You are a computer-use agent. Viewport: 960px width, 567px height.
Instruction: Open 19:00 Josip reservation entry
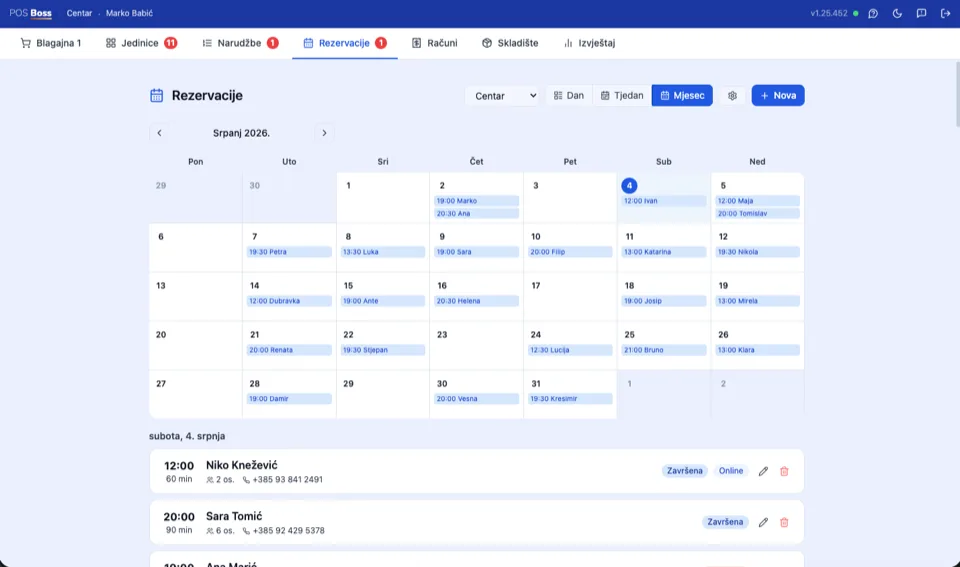[664, 301]
